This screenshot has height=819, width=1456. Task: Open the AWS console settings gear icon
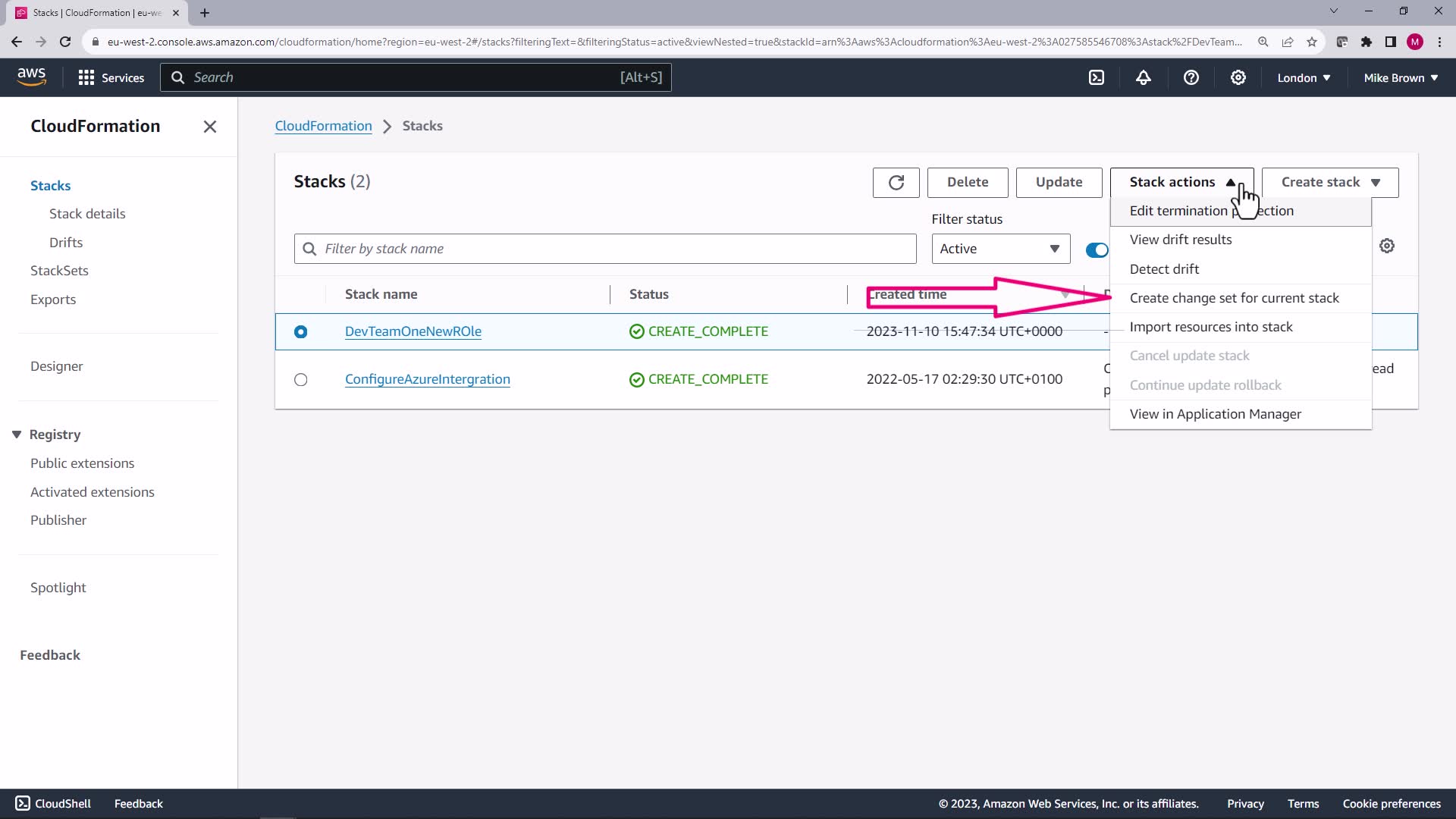[1238, 77]
